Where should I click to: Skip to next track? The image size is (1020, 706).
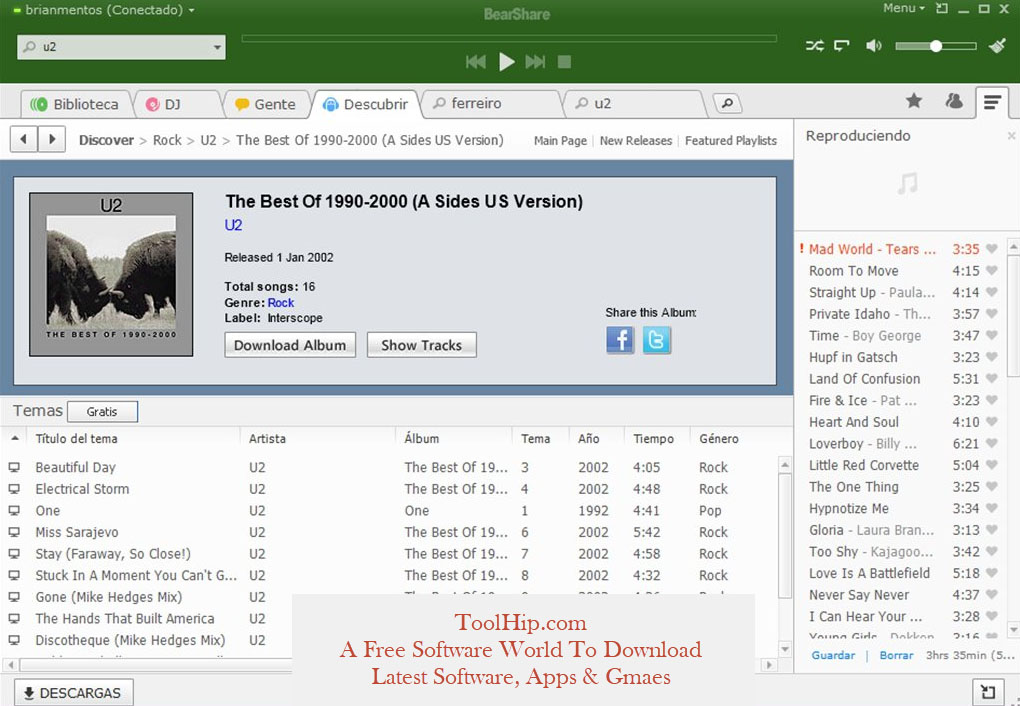535,62
